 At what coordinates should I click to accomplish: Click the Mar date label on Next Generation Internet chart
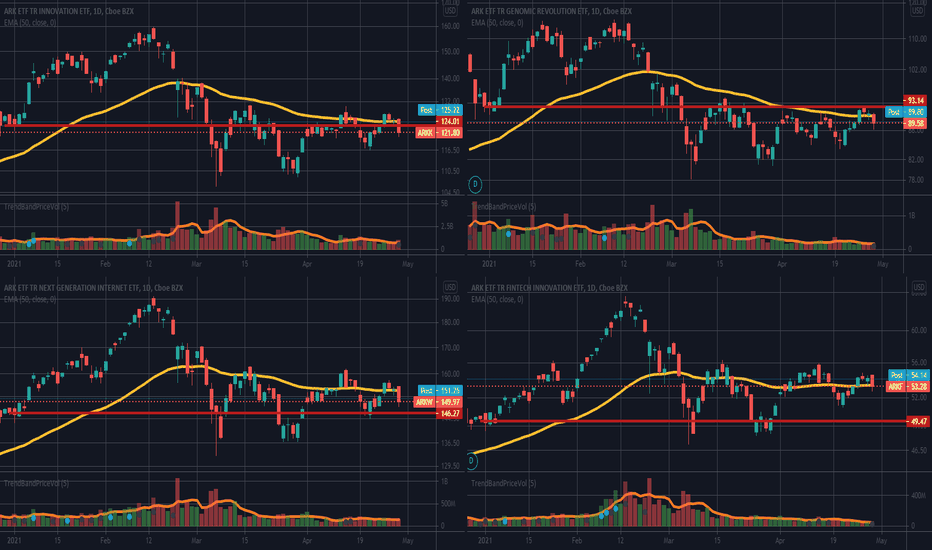click(196, 541)
